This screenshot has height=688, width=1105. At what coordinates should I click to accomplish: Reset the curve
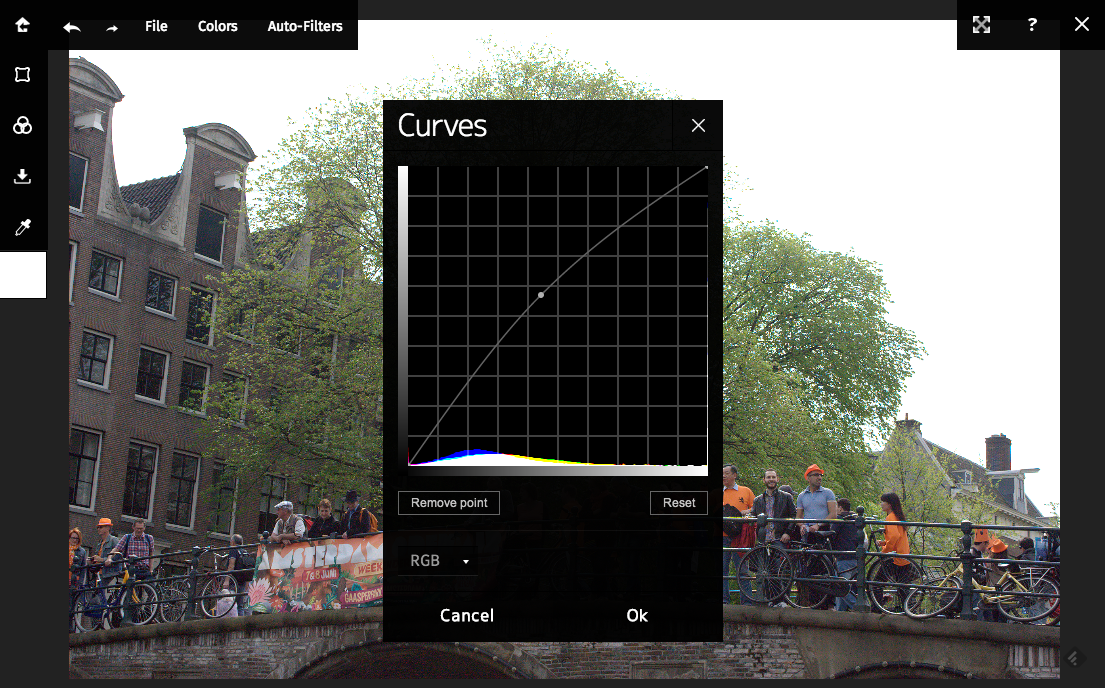[679, 503]
